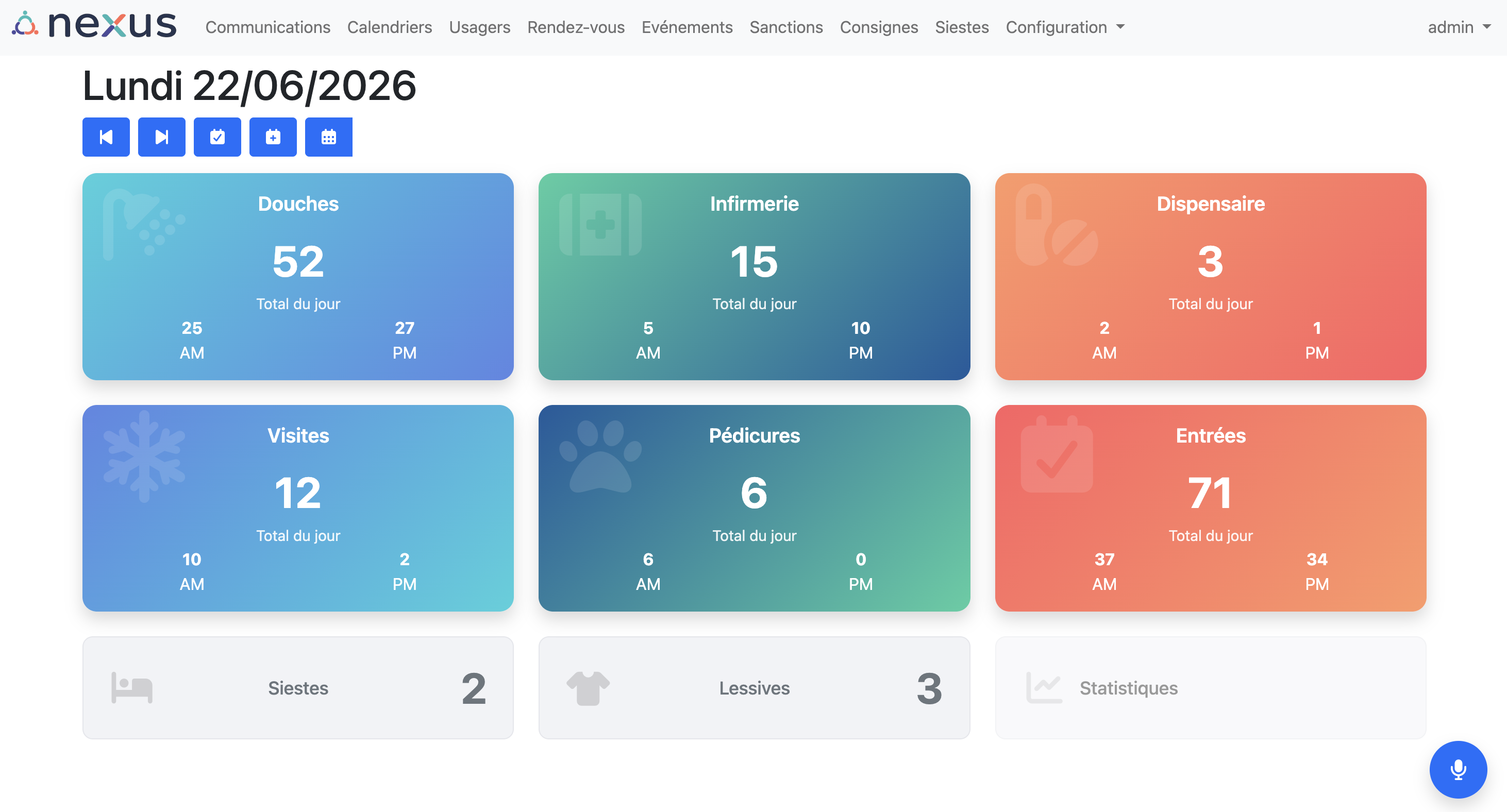Click the nexus logo
This screenshot has width=1507, height=812.
click(x=95, y=25)
